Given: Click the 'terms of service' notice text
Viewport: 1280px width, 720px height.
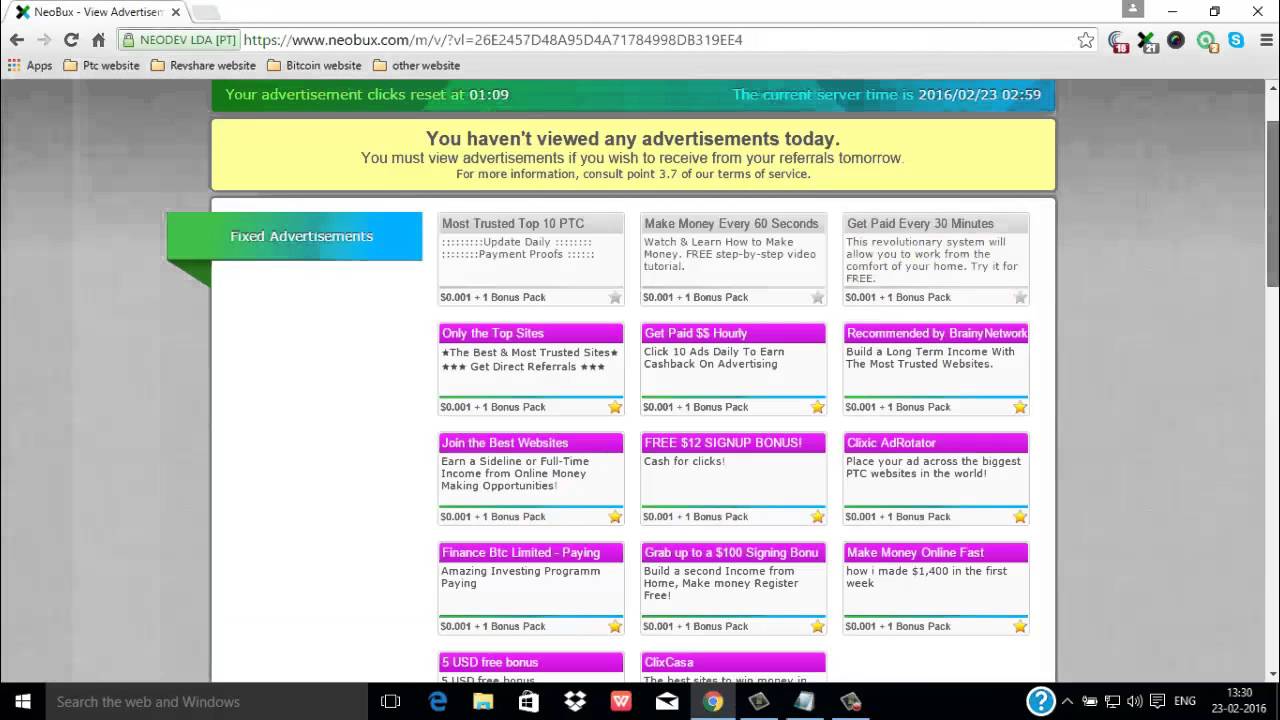Looking at the screenshot, I should click(x=763, y=174).
